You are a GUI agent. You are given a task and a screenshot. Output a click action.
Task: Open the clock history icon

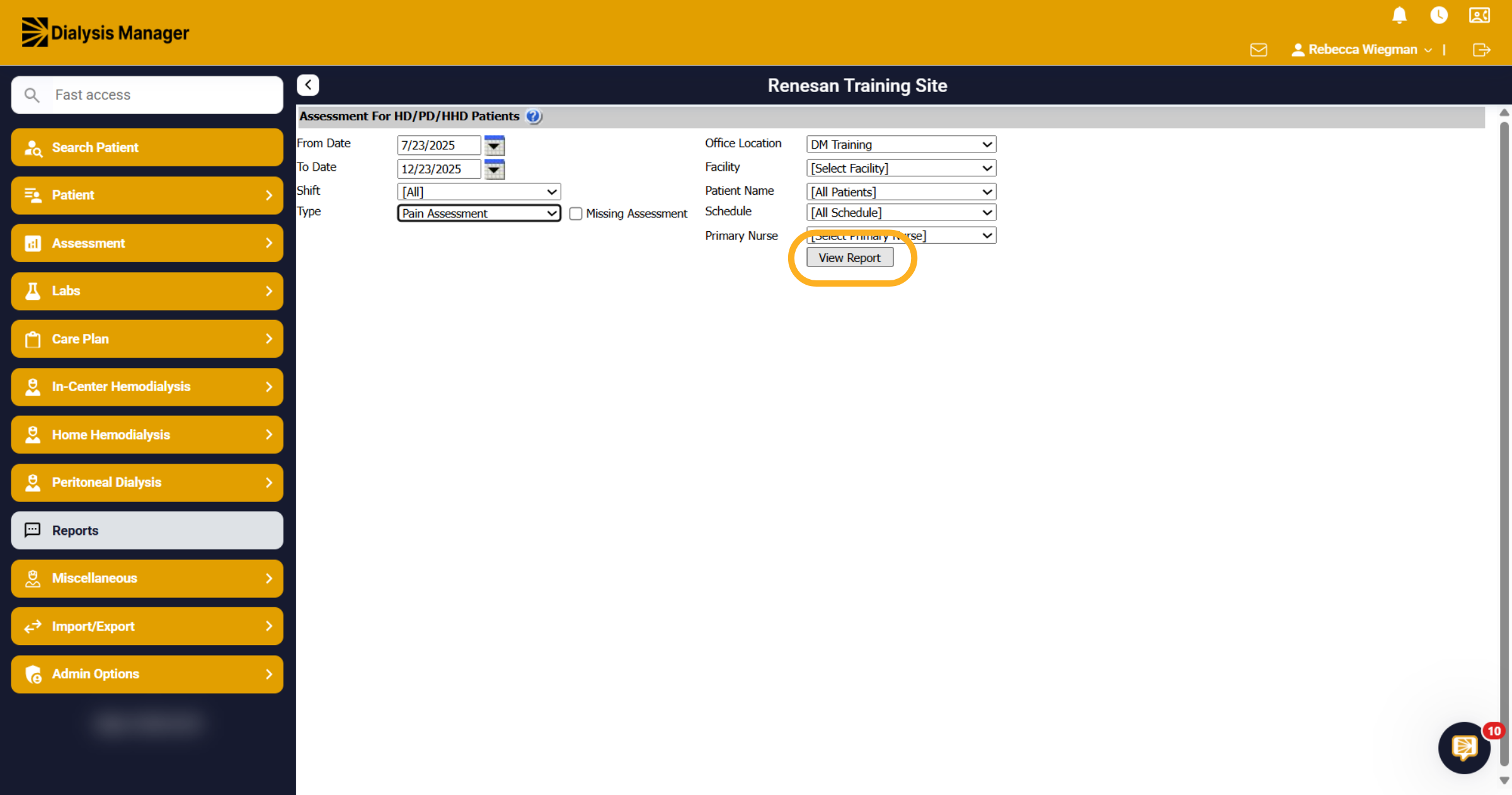point(1439,15)
